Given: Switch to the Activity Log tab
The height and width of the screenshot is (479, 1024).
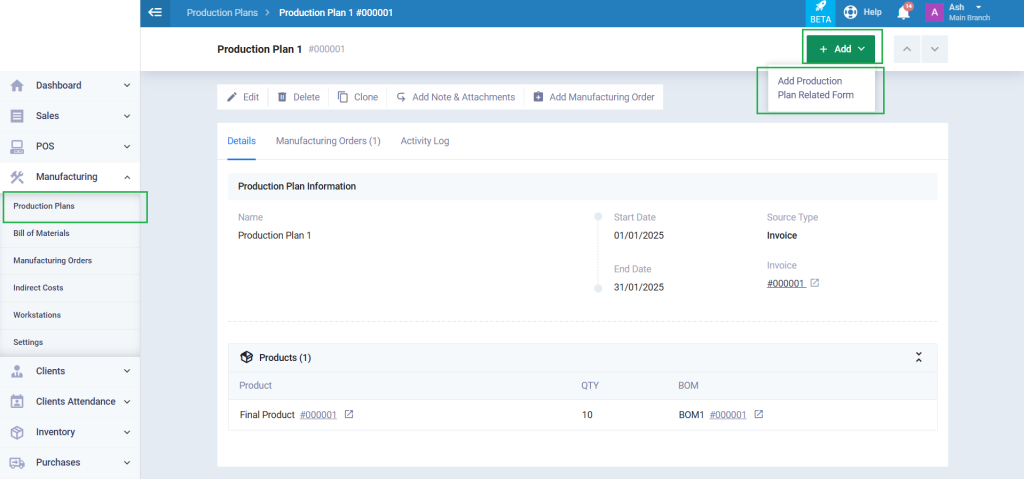Looking at the screenshot, I should coord(425,141).
